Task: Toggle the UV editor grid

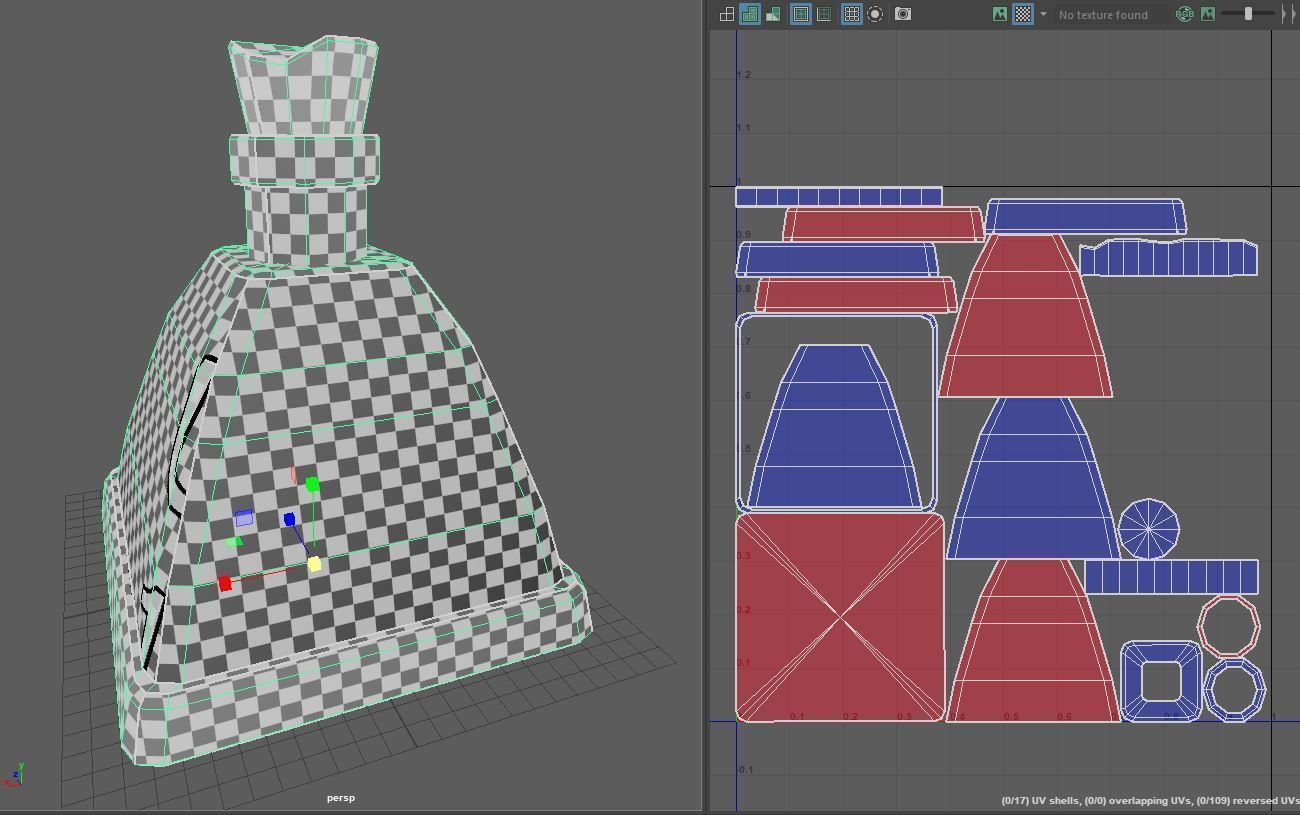Action: tap(852, 14)
